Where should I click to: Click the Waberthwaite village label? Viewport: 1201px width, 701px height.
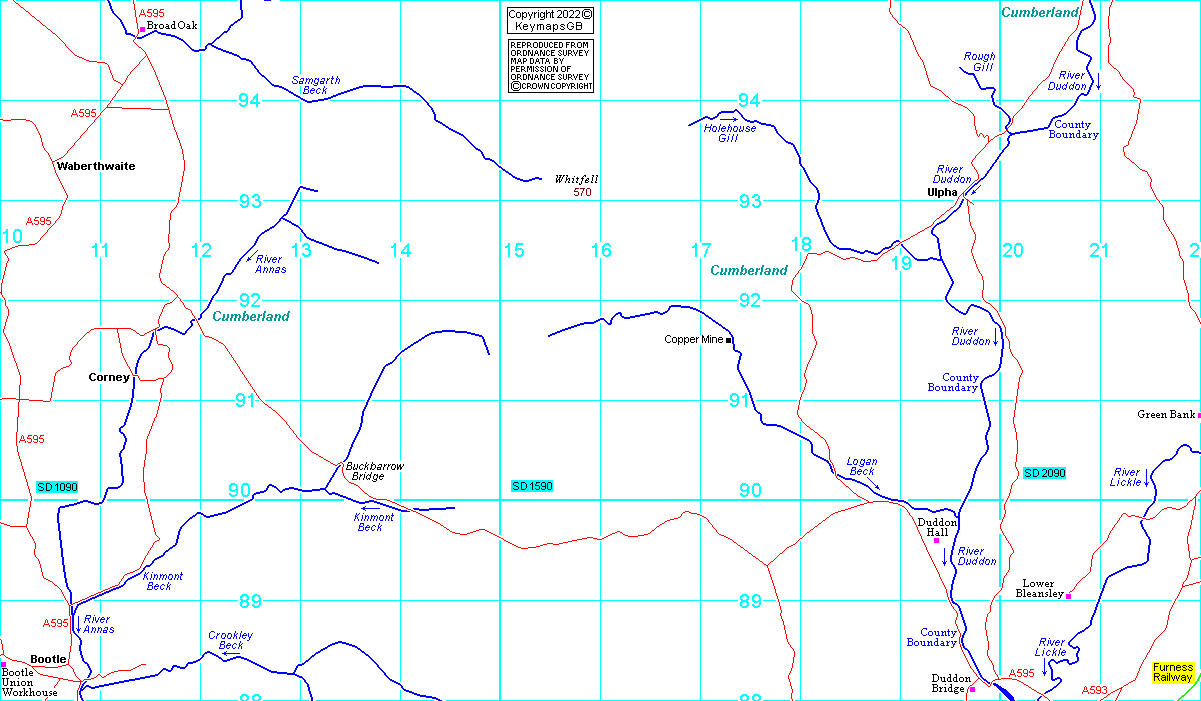coord(96,166)
